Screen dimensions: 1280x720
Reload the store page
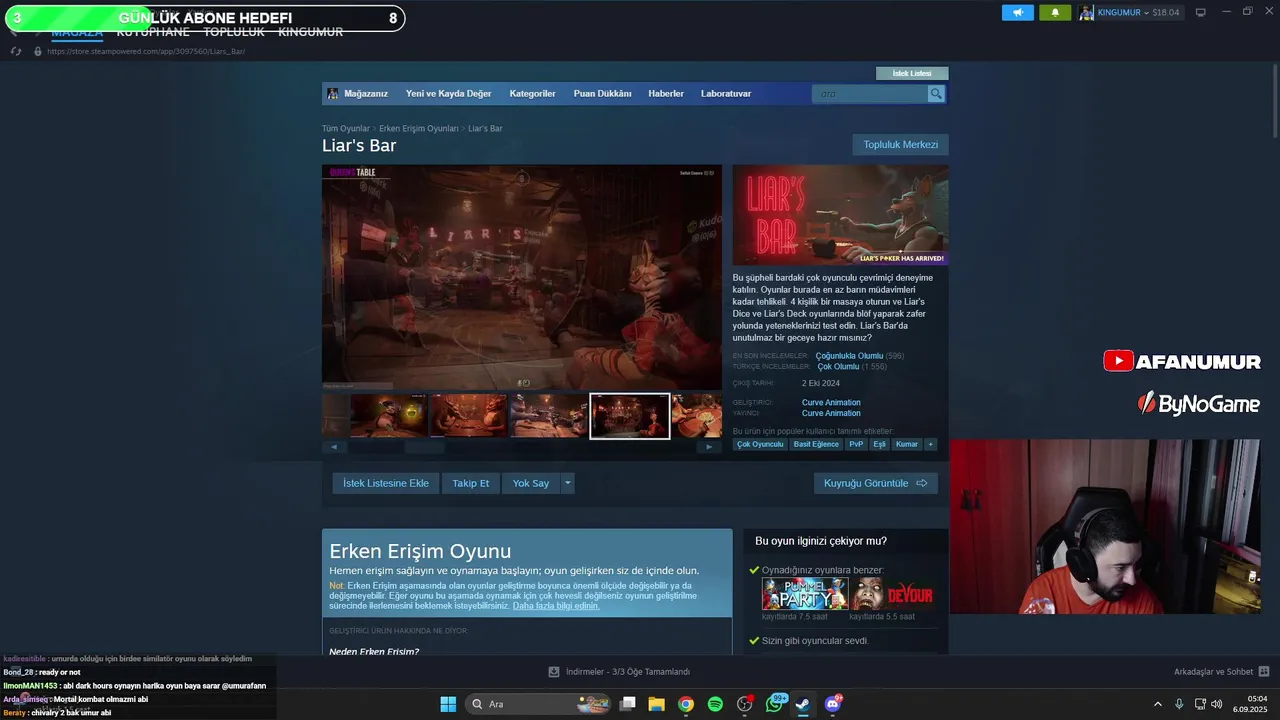[15, 51]
